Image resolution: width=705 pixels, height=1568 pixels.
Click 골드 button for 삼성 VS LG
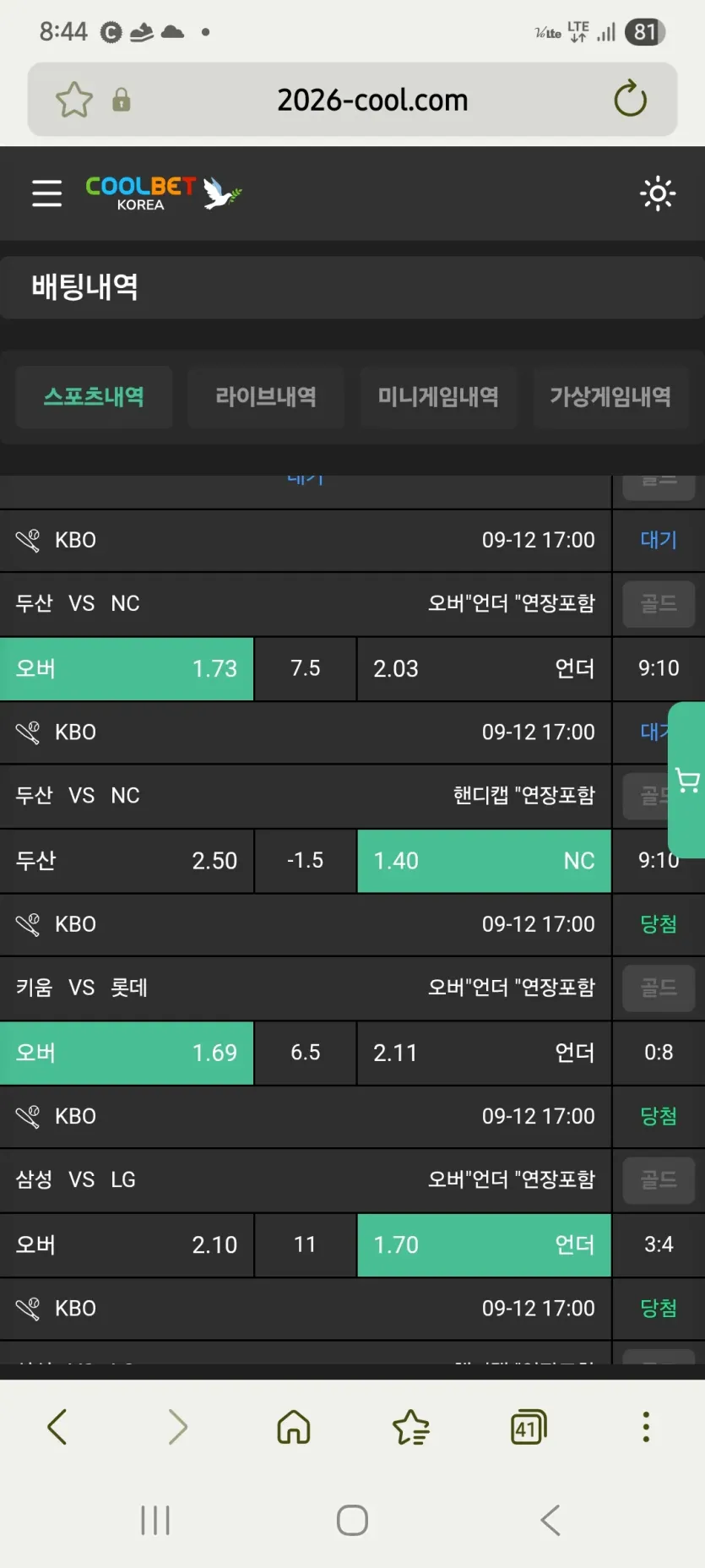click(x=659, y=1179)
